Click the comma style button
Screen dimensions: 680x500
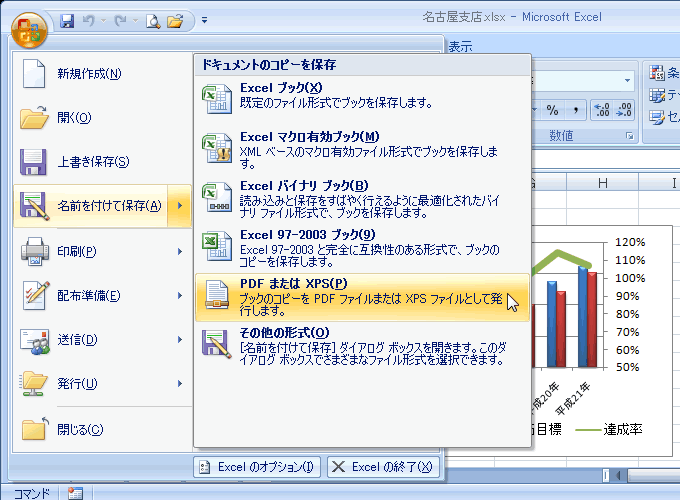pyautogui.click(x=575, y=110)
